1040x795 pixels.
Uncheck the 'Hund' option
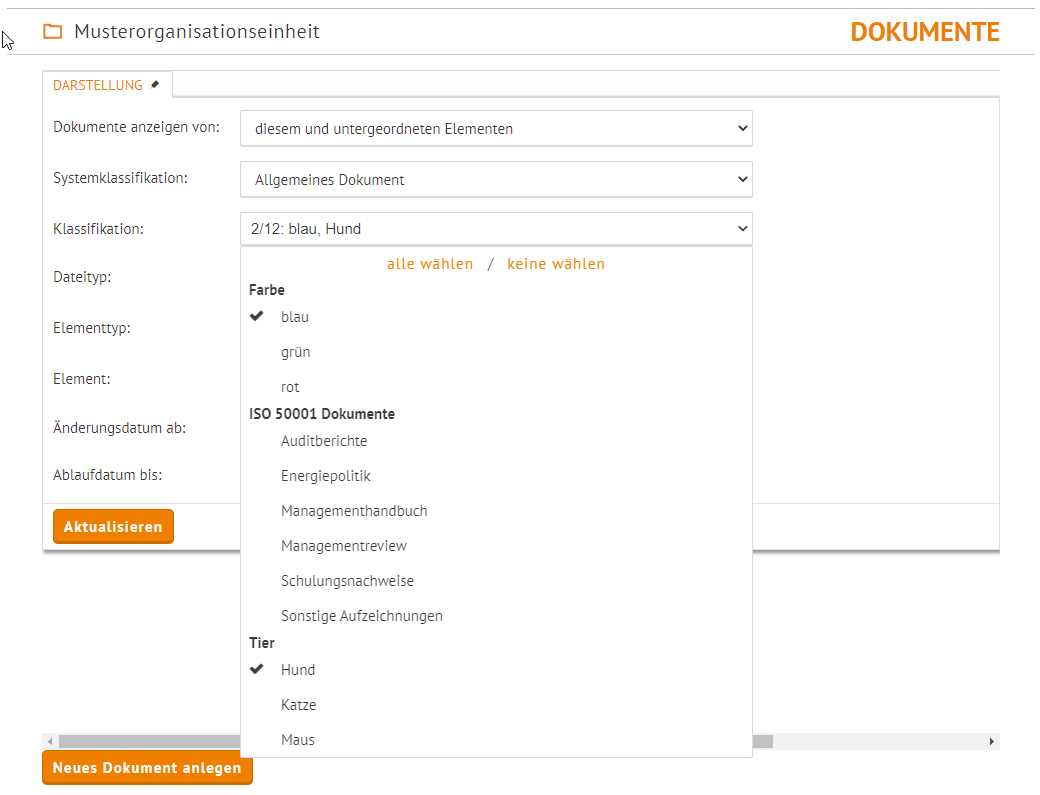(x=496, y=670)
